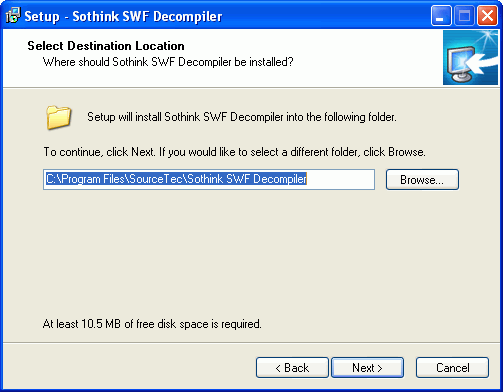Viewport: 503px width, 392px height.
Task: Click 'Setup will install Sothink SWF Decompiler' text
Action: coord(242,117)
